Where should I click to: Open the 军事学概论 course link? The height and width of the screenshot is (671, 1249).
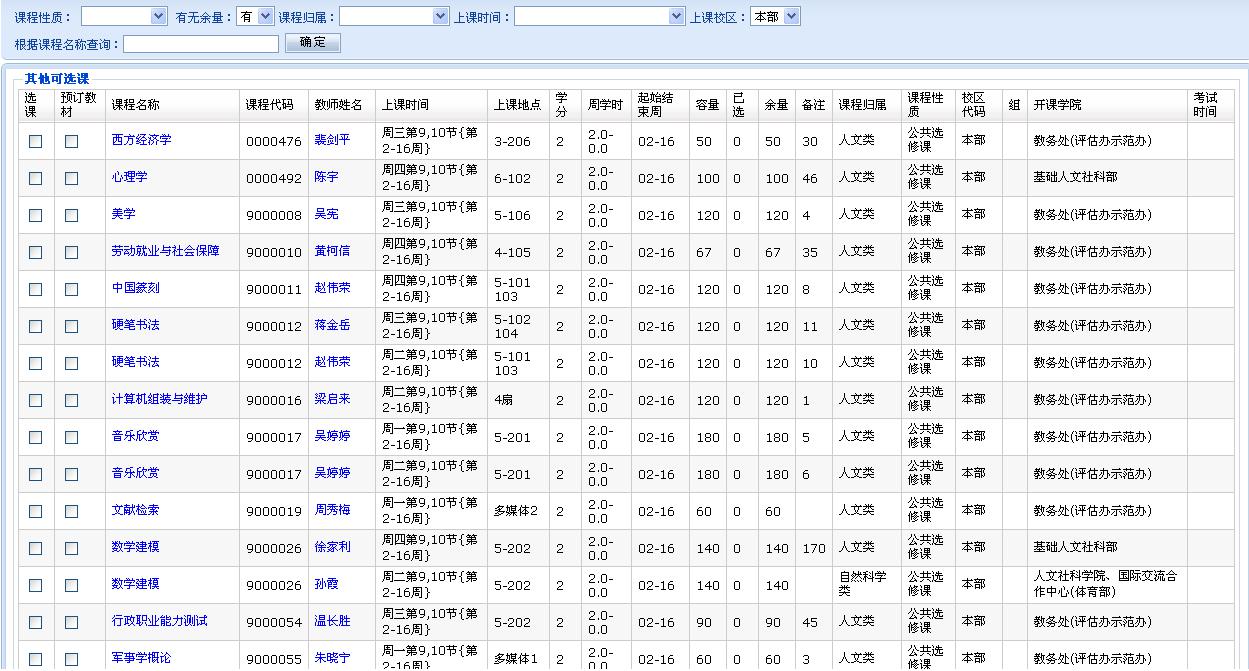click(141, 658)
